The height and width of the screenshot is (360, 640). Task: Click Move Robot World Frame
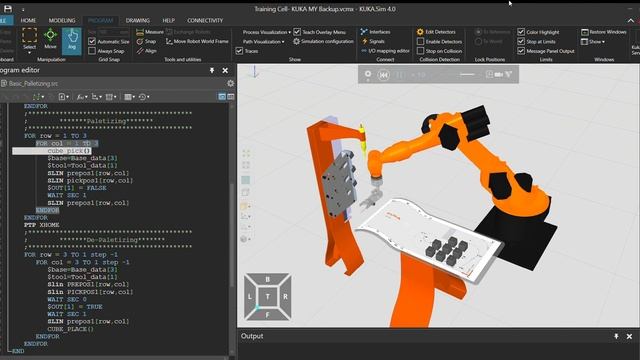(x=197, y=41)
